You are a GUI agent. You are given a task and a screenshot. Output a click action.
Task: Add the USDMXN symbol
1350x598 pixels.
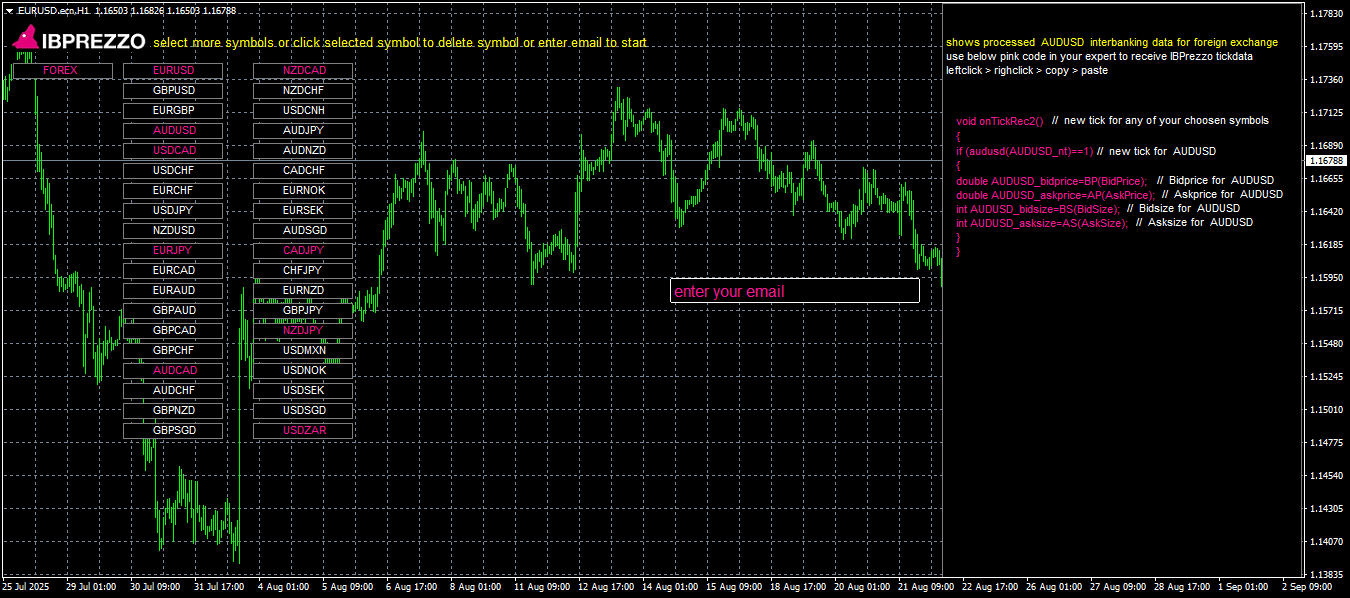tap(303, 351)
